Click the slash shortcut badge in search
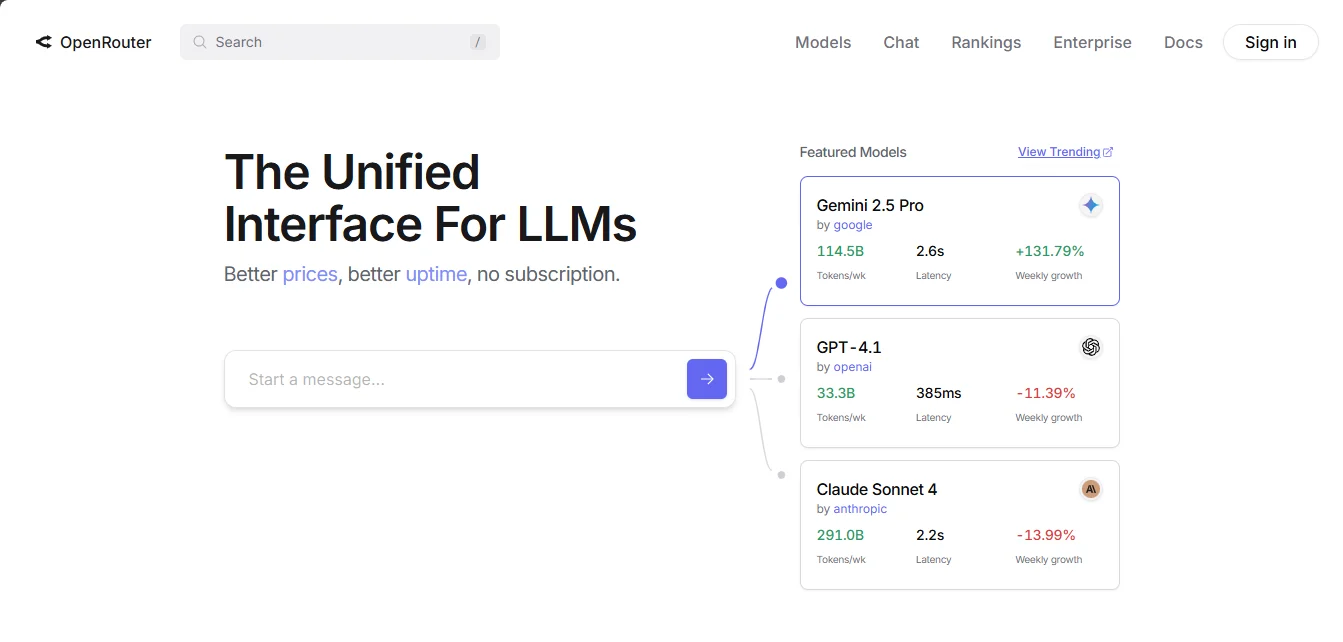This screenshot has width=1343, height=642. click(x=478, y=42)
